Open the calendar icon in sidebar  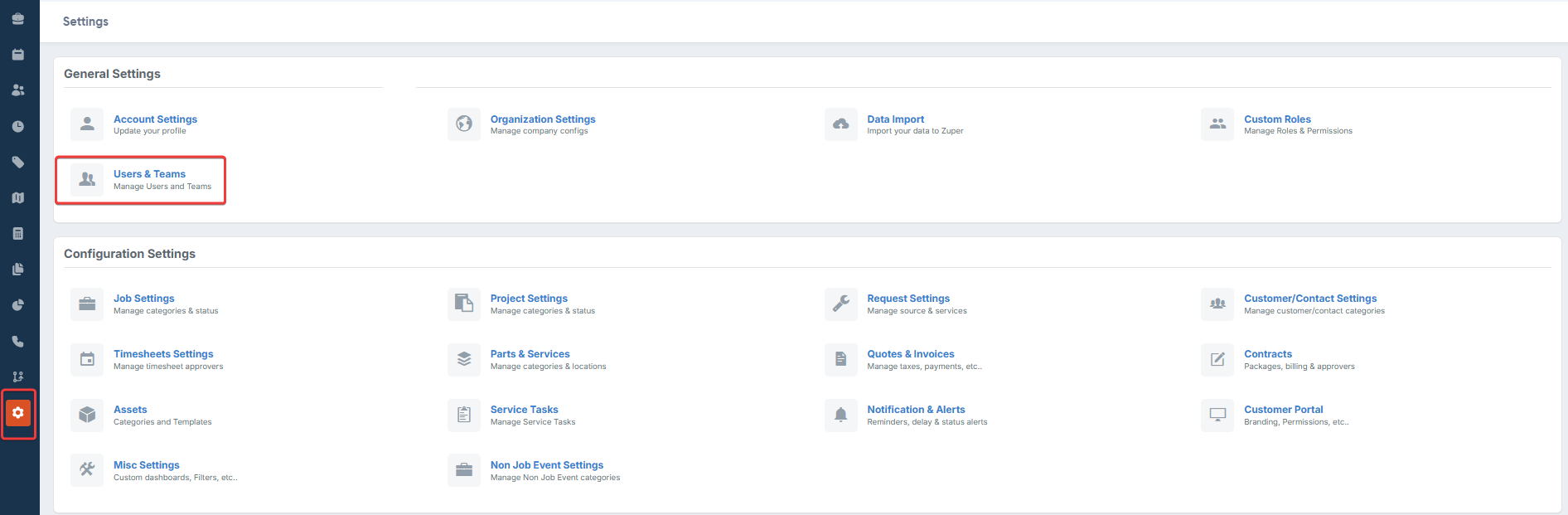click(18, 55)
